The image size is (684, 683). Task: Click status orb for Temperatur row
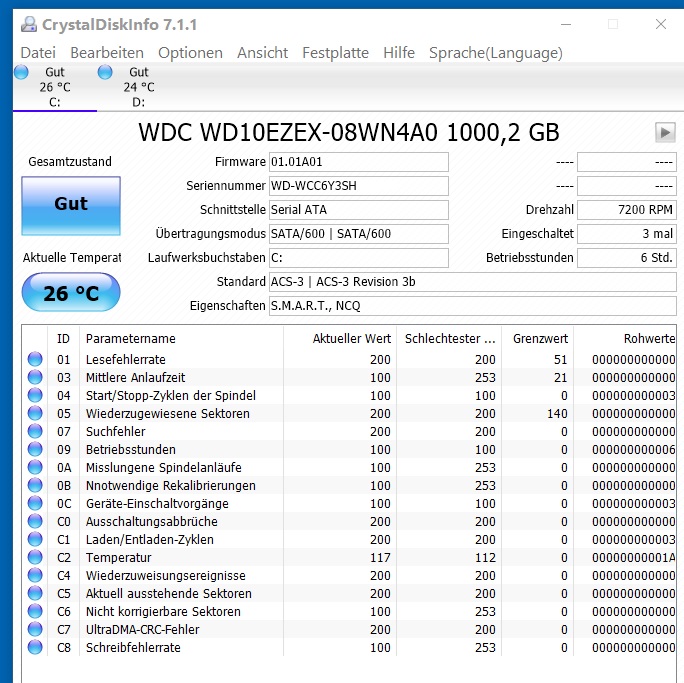tap(35, 557)
